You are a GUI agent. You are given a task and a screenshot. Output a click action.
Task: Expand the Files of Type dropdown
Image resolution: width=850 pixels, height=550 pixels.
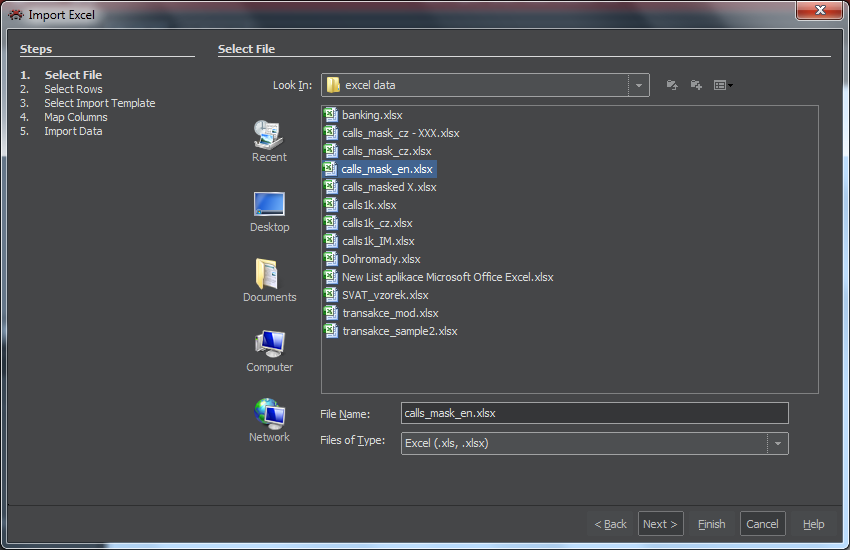tap(778, 443)
